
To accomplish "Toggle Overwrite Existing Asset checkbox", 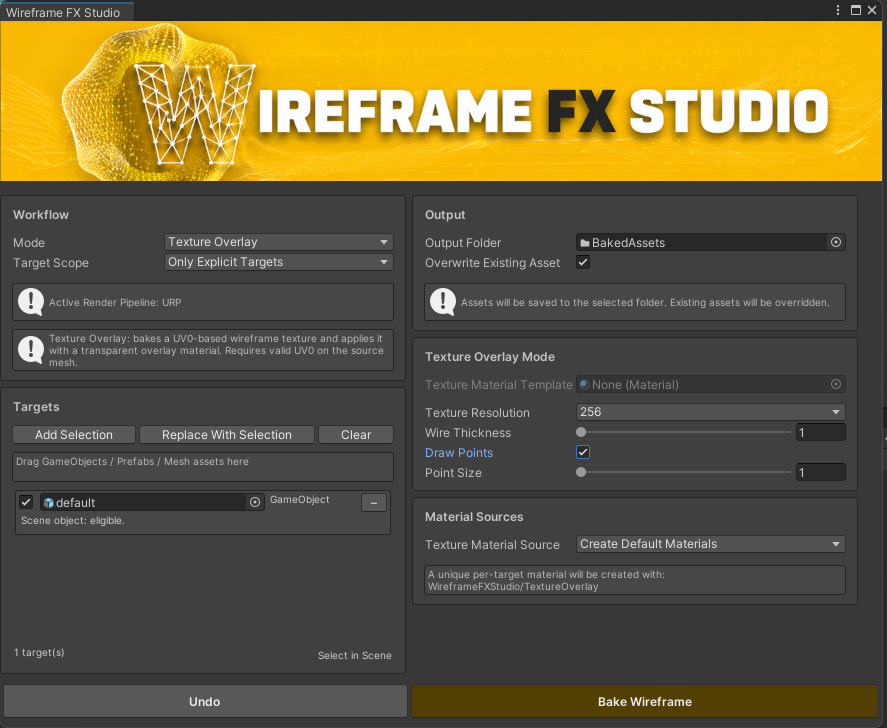I will click(583, 262).
